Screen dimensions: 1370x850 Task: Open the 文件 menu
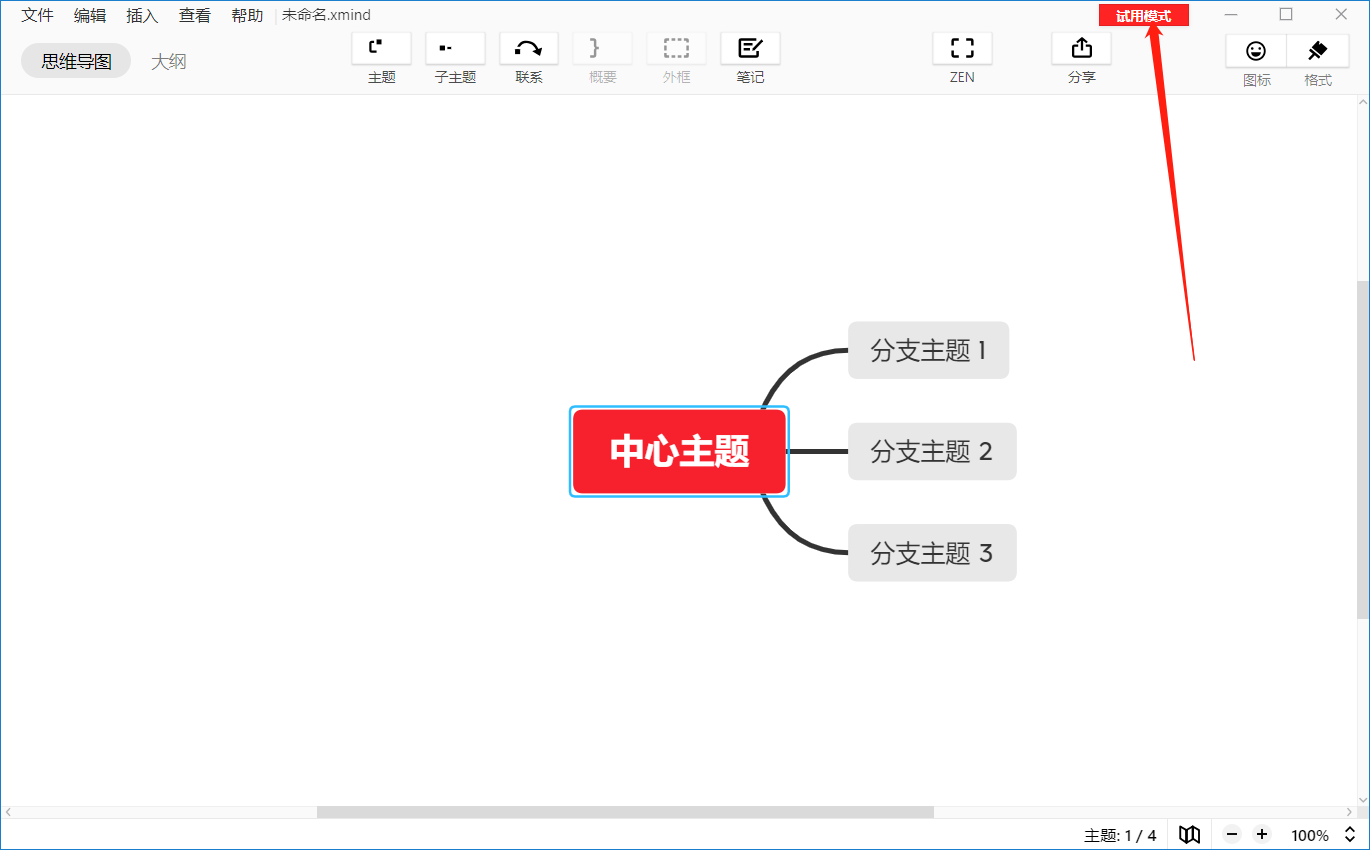point(36,15)
